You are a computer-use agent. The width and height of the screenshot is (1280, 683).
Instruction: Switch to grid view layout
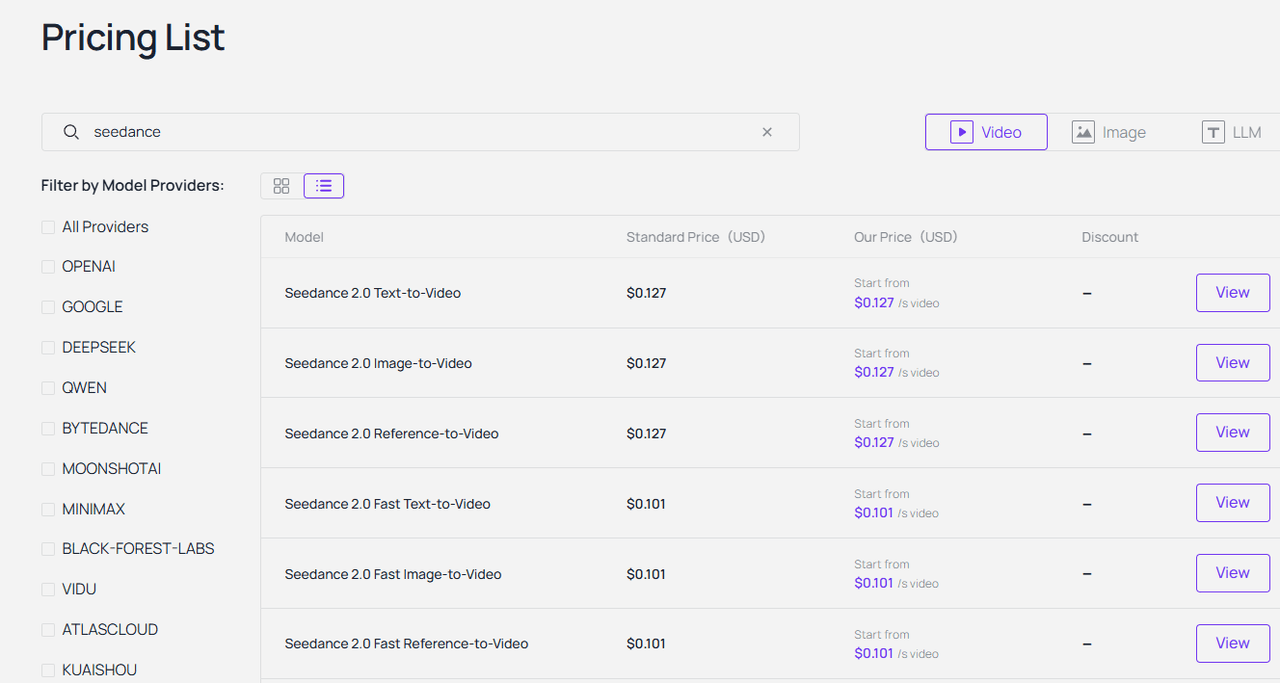[281, 186]
